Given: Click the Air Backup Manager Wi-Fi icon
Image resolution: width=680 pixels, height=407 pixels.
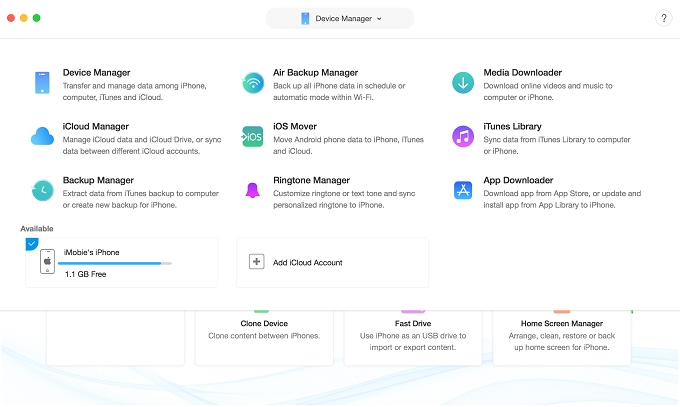Looking at the screenshot, I should (253, 83).
